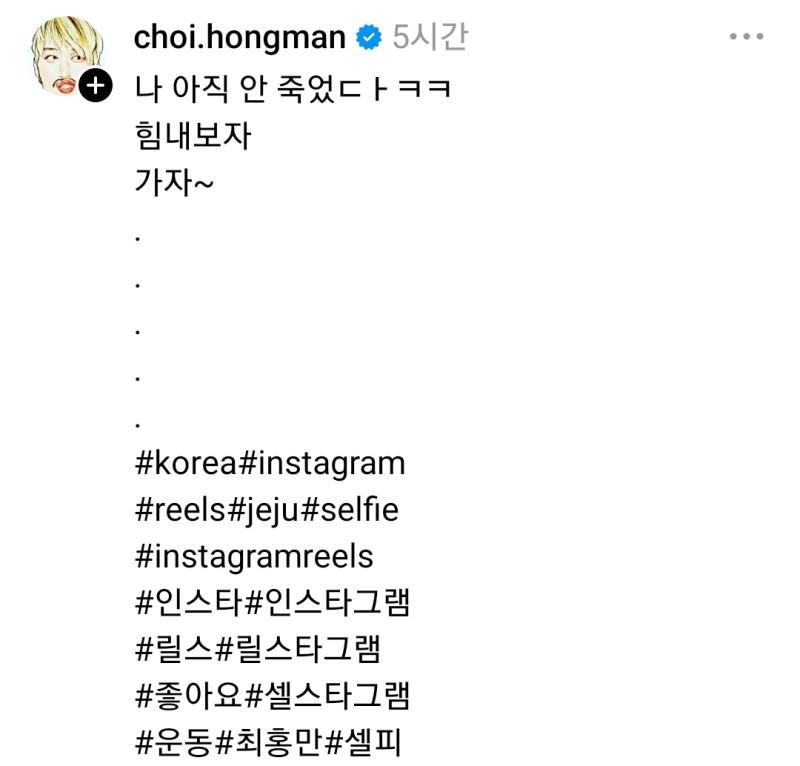
Task: Open the #좋아요 hashtag
Action: (x=188, y=696)
